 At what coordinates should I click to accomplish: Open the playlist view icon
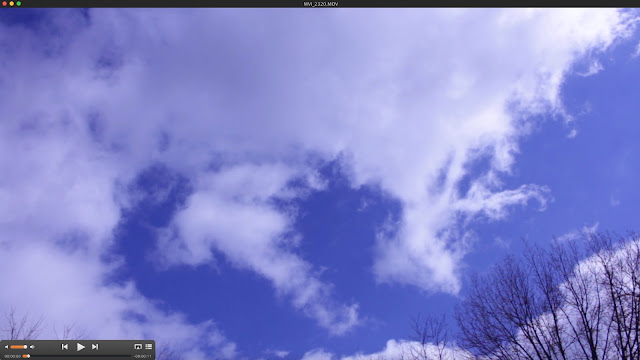[149, 347]
